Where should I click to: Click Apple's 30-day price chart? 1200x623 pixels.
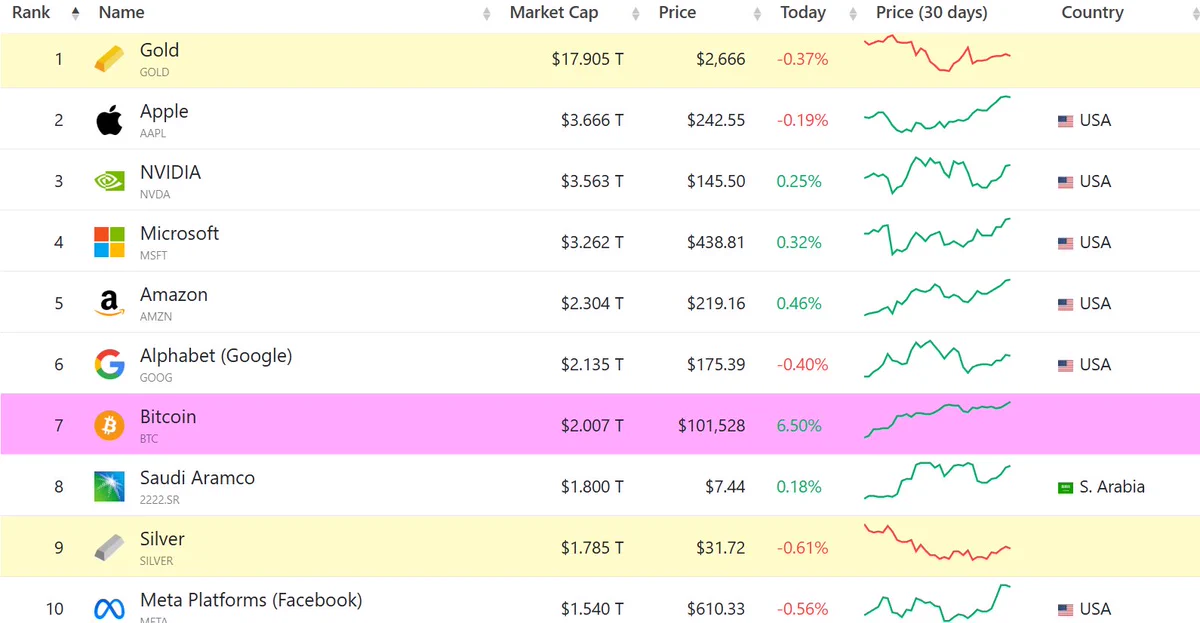pyautogui.click(x=938, y=115)
